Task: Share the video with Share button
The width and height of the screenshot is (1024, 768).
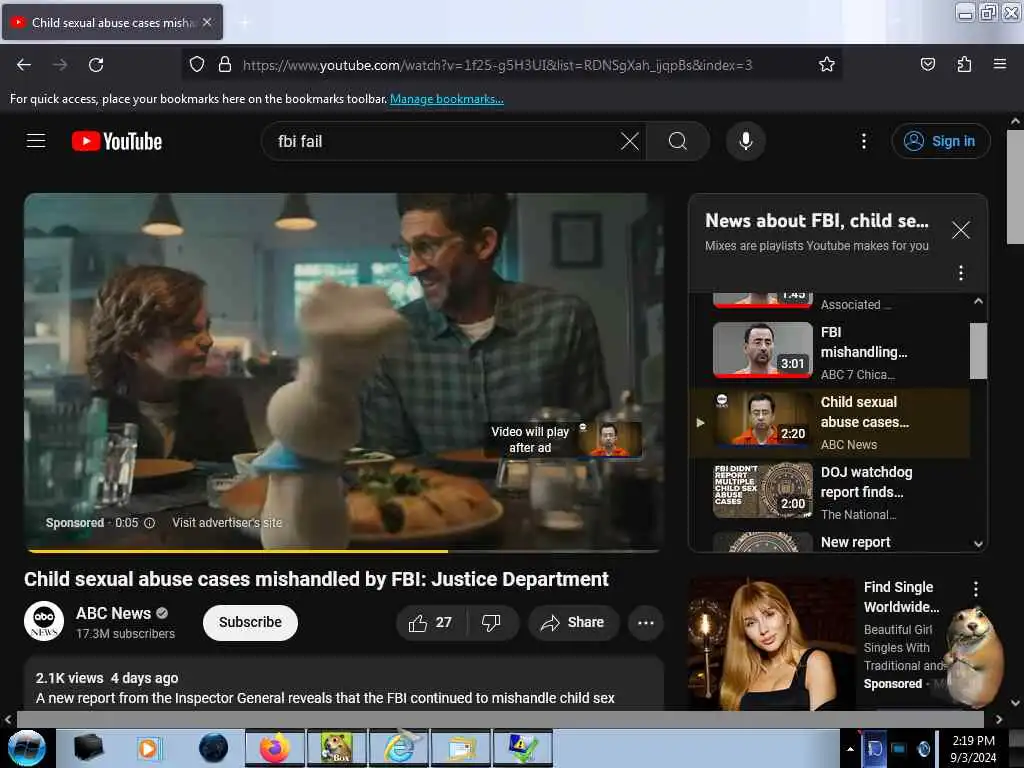Action: 573,623
